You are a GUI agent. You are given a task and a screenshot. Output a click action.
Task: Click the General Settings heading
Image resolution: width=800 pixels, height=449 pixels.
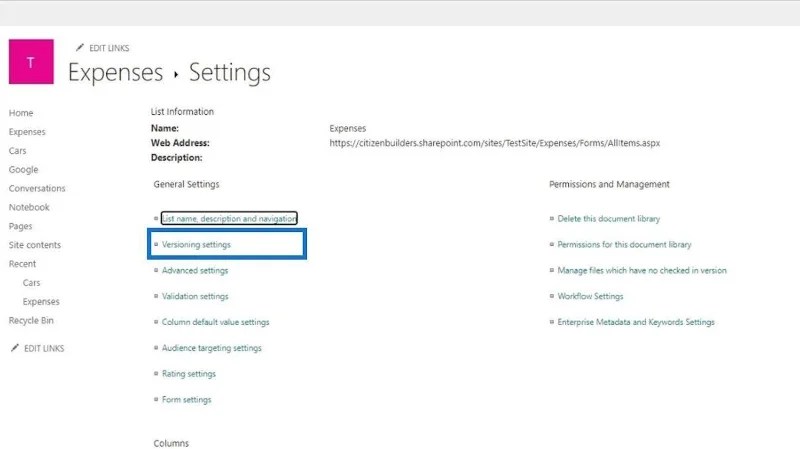point(186,184)
